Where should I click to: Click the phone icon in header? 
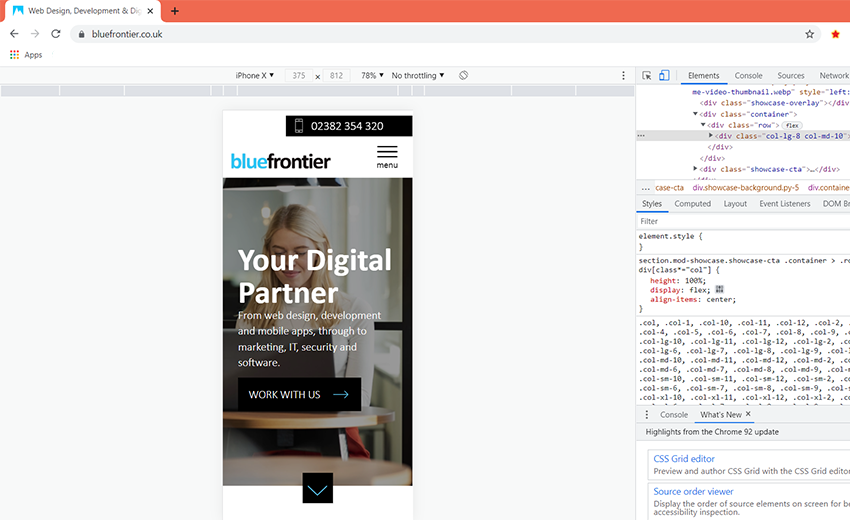[299, 126]
